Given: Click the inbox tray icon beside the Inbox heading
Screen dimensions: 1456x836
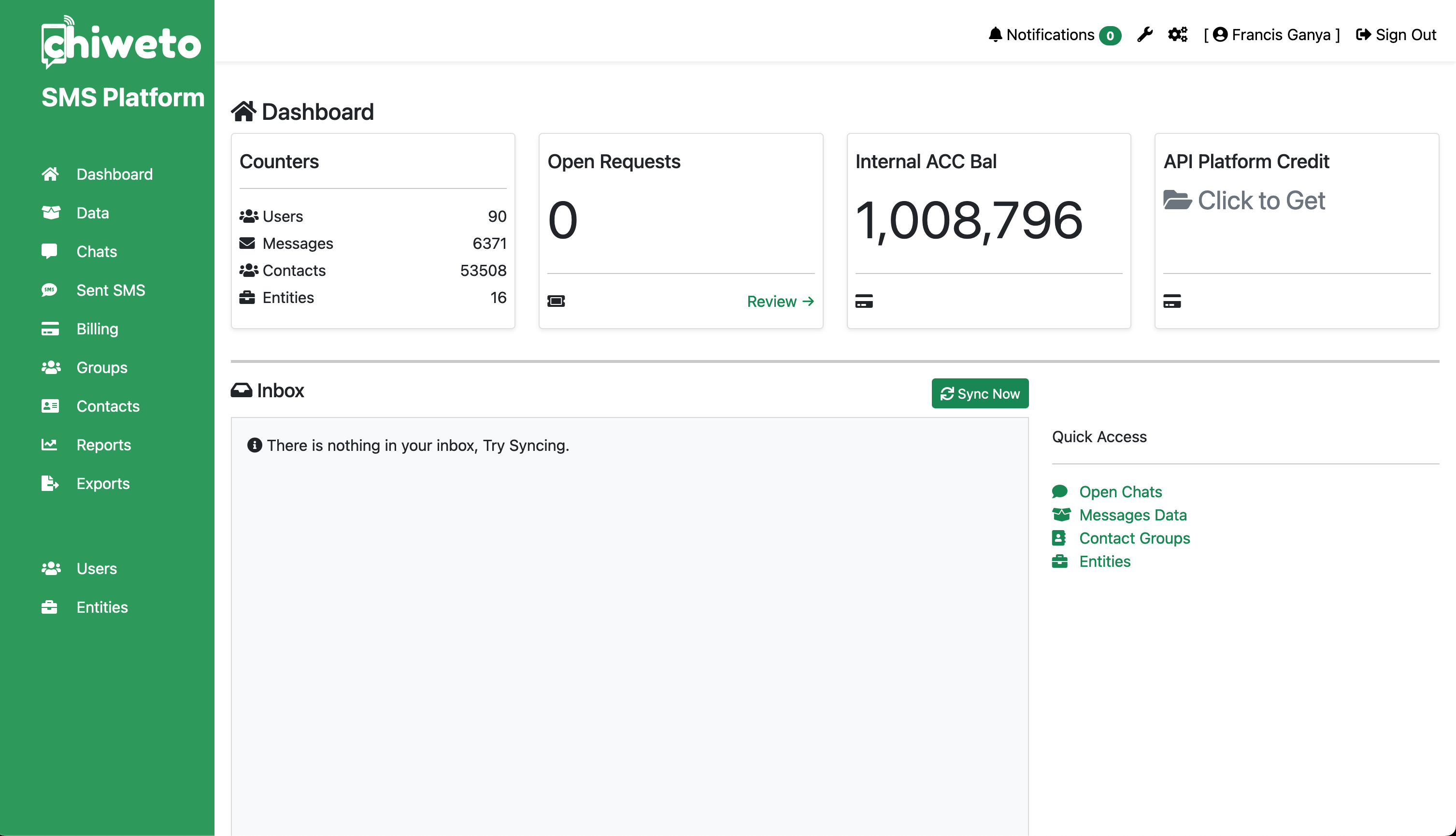Looking at the screenshot, I should [242, 390].
